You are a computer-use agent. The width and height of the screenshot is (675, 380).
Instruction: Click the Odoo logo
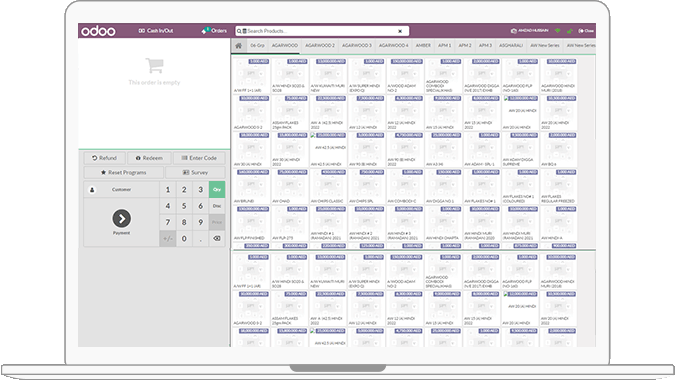pos(99,31)
